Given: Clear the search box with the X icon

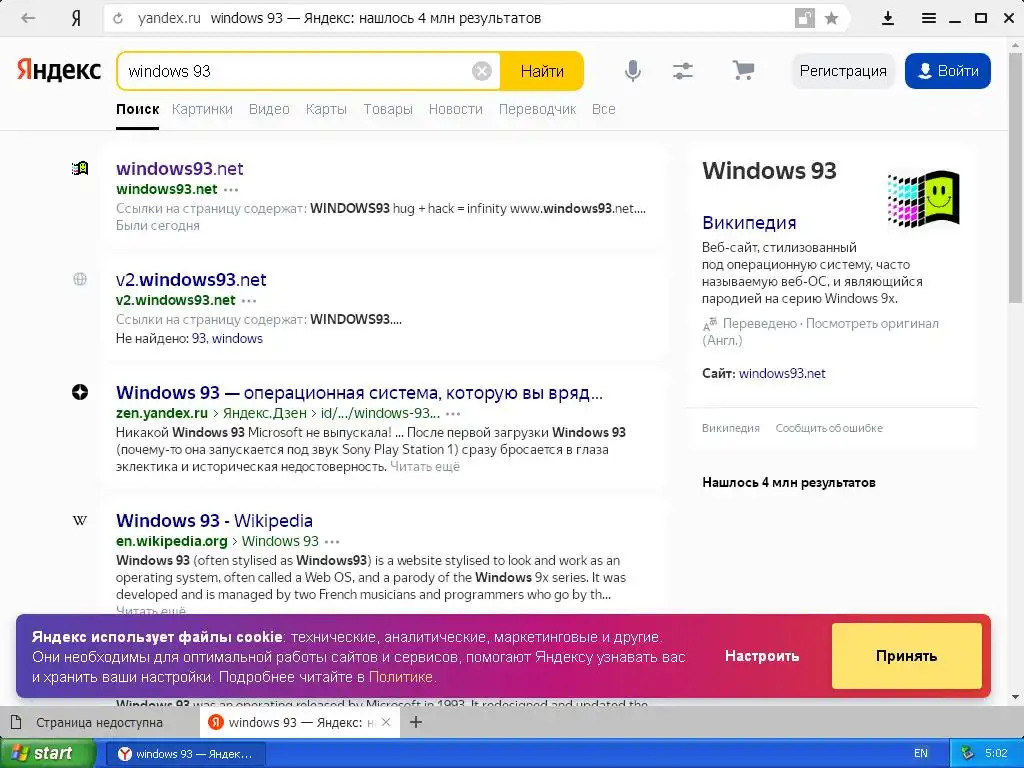Looking at the screenshot, I should (482, 71).
